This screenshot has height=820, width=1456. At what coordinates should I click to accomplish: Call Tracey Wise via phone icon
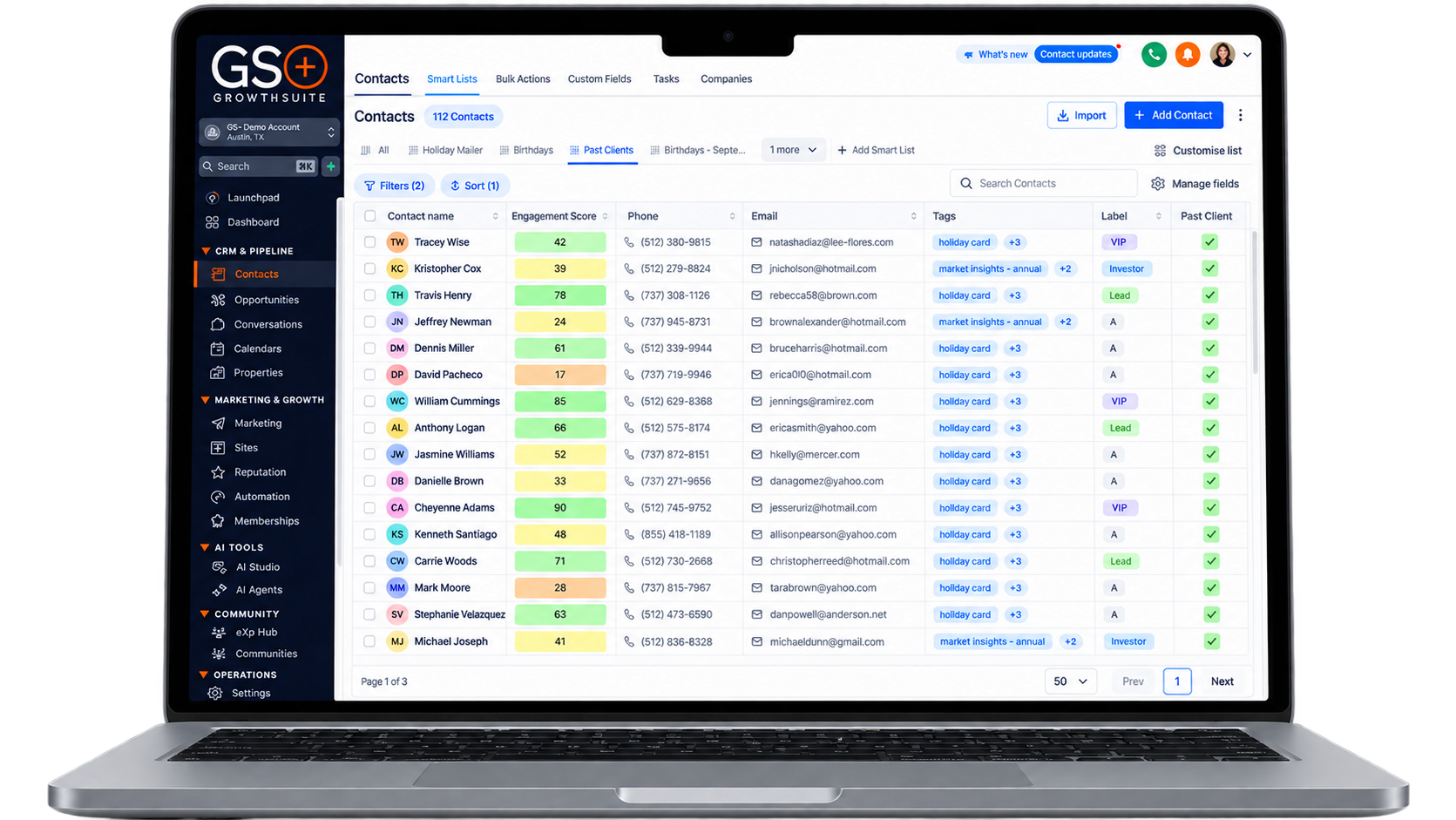coord(629,242)
